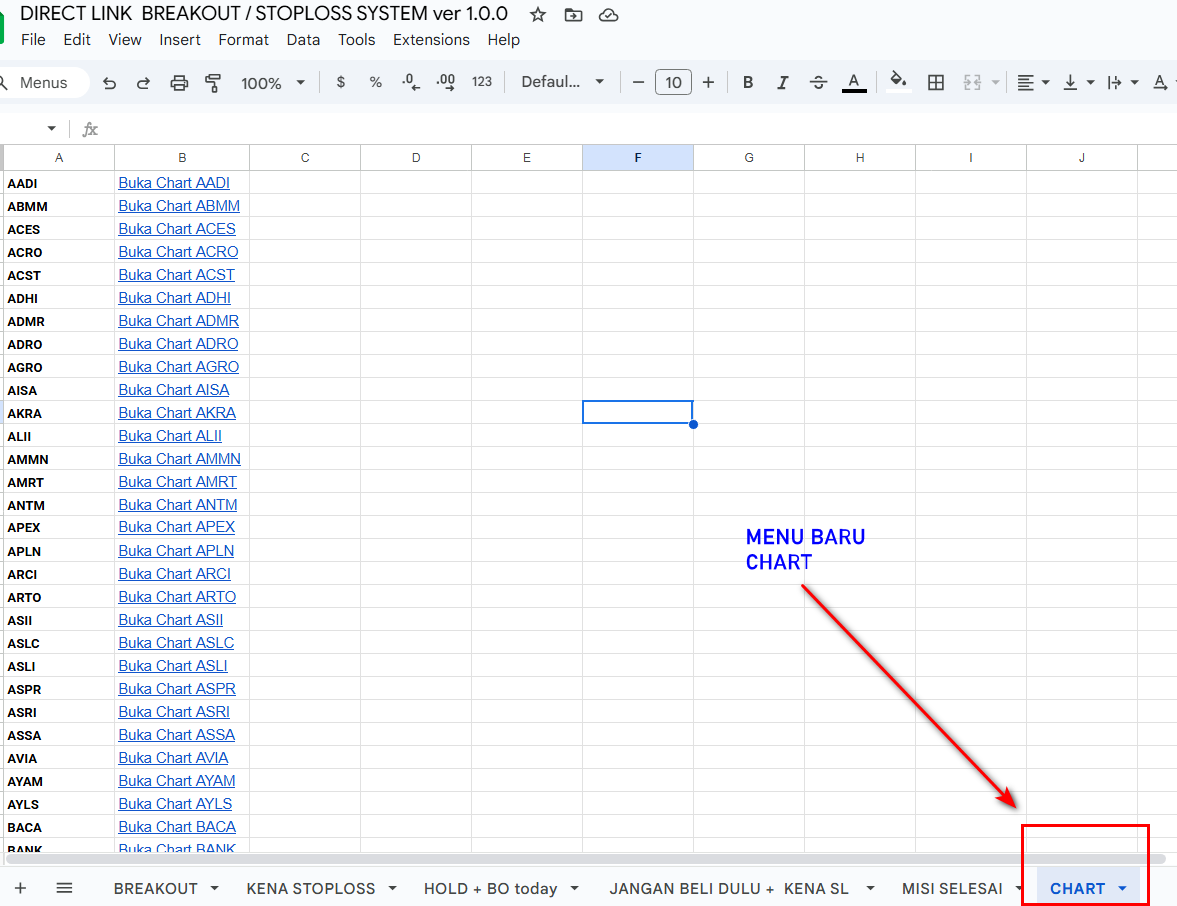The height and width of the screenshot is (906, 1177).
Task: Star this spreadsheet document
Action: pos(538,15)
